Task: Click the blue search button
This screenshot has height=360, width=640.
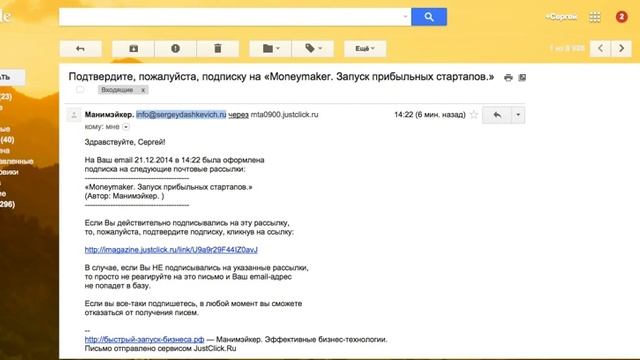Action: click(429, 17)
